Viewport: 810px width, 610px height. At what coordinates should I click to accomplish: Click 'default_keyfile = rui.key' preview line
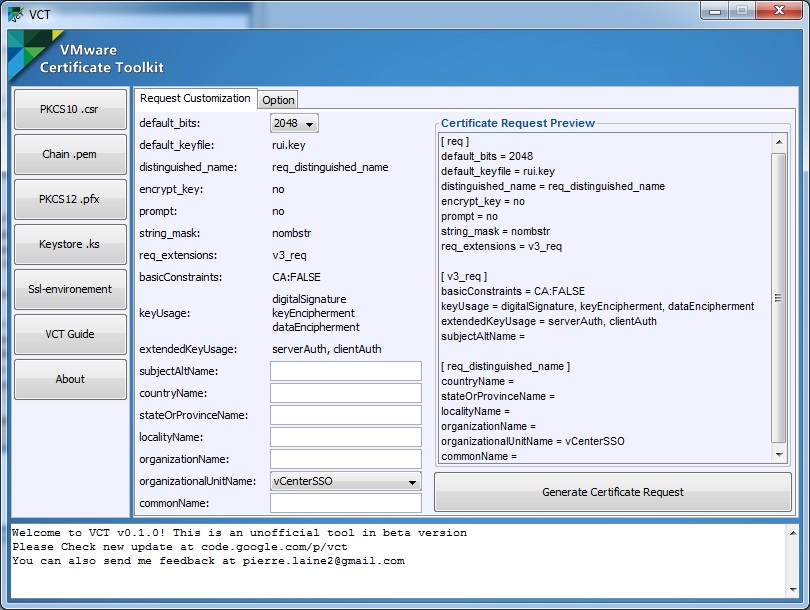coord(498,171)
